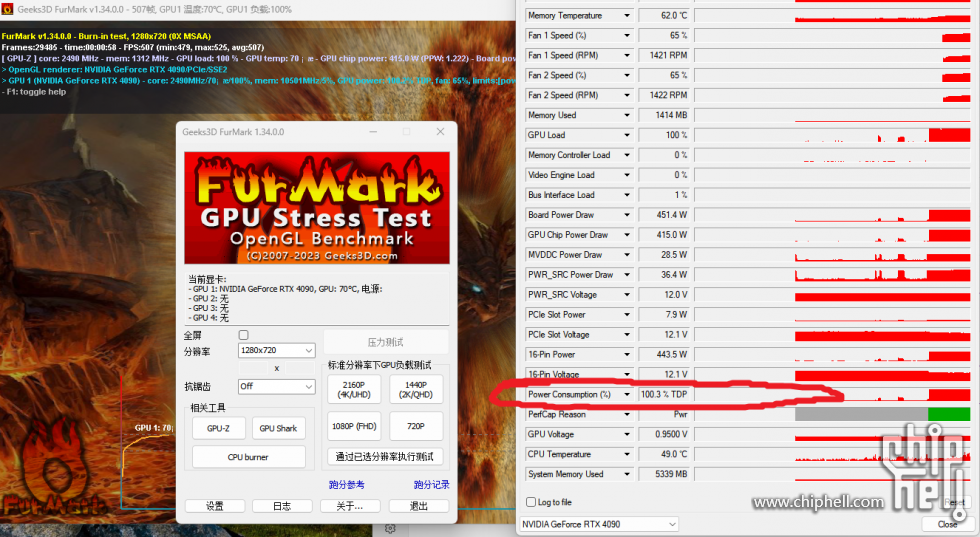Expand the Power Consumption (%) dropdown
The image size is (980, 537).
pyautogui.click(x=627, y=394)
